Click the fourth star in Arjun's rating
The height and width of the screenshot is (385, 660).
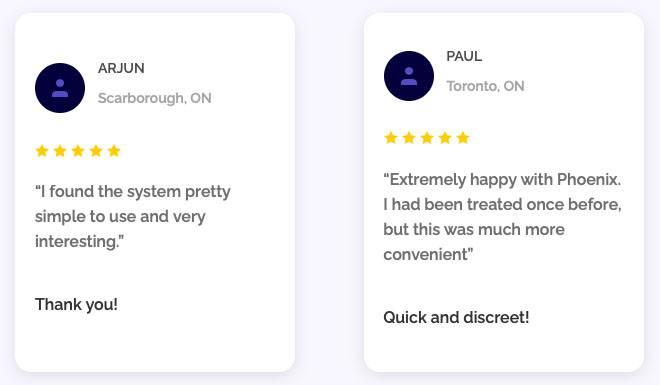(96, 151)
